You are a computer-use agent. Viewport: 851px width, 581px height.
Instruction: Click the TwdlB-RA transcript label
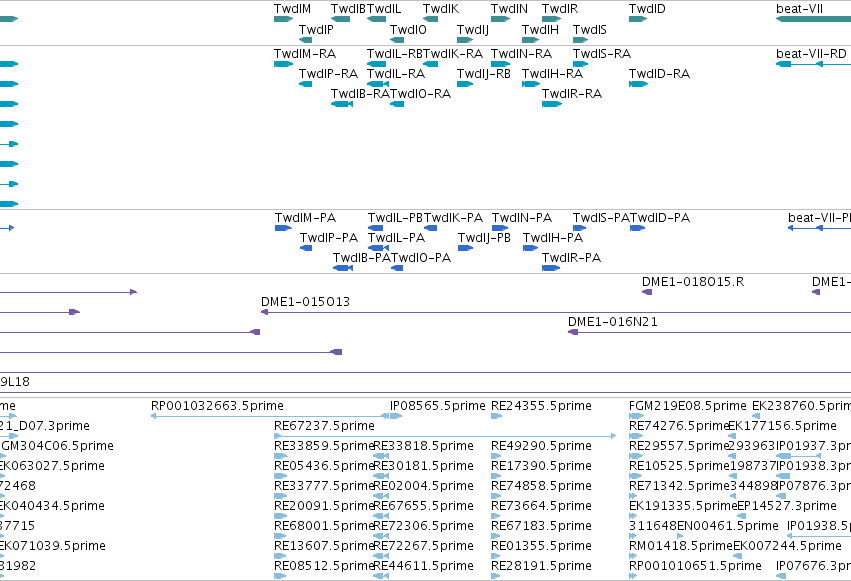tap(360, 94)
